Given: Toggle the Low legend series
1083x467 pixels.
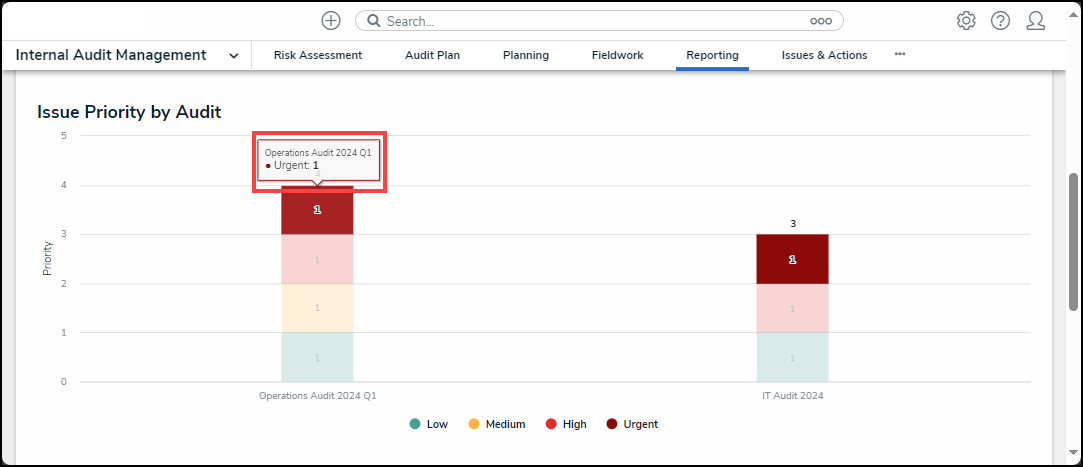Looking at the screenshot, I should point(429,424).
